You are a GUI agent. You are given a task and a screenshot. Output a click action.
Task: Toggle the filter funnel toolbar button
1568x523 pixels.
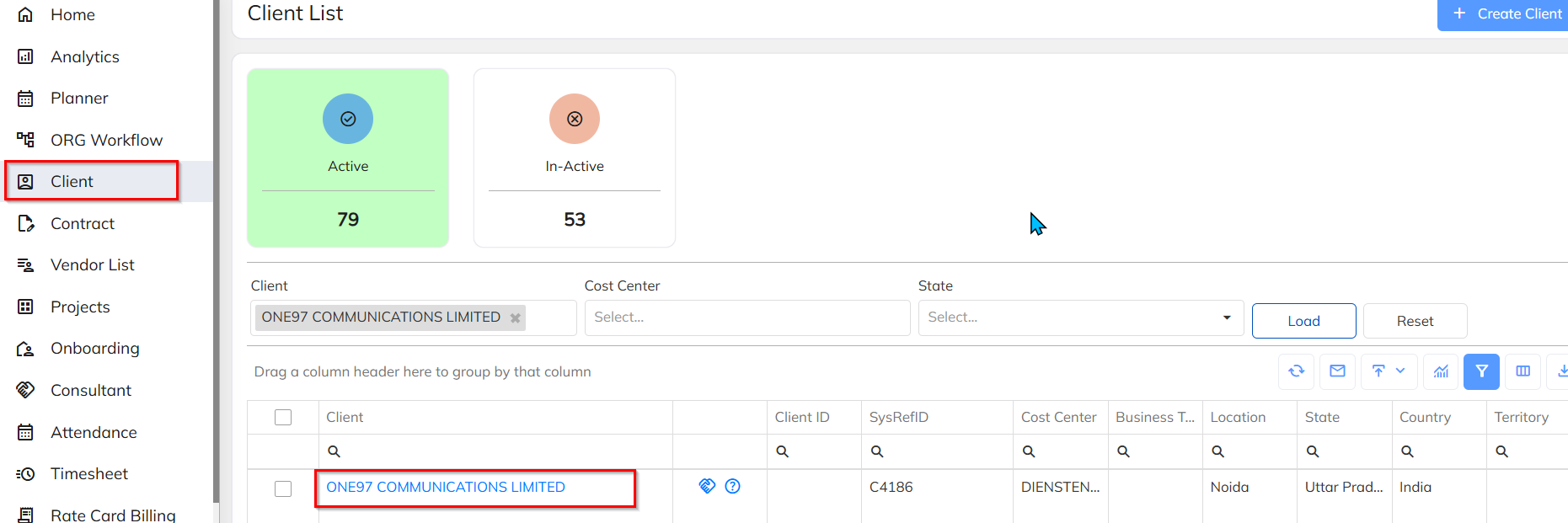(x=1481, y=371)
